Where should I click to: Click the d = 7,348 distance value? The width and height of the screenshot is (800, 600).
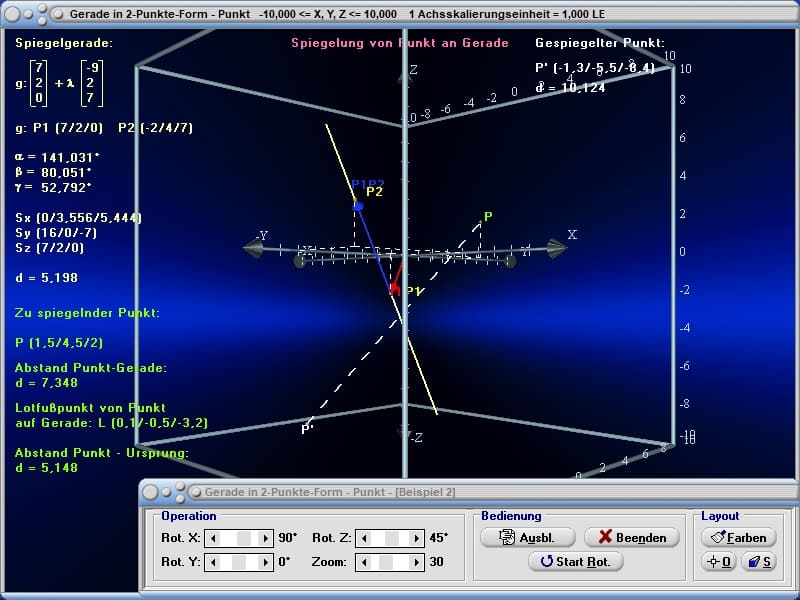(46, 383)
